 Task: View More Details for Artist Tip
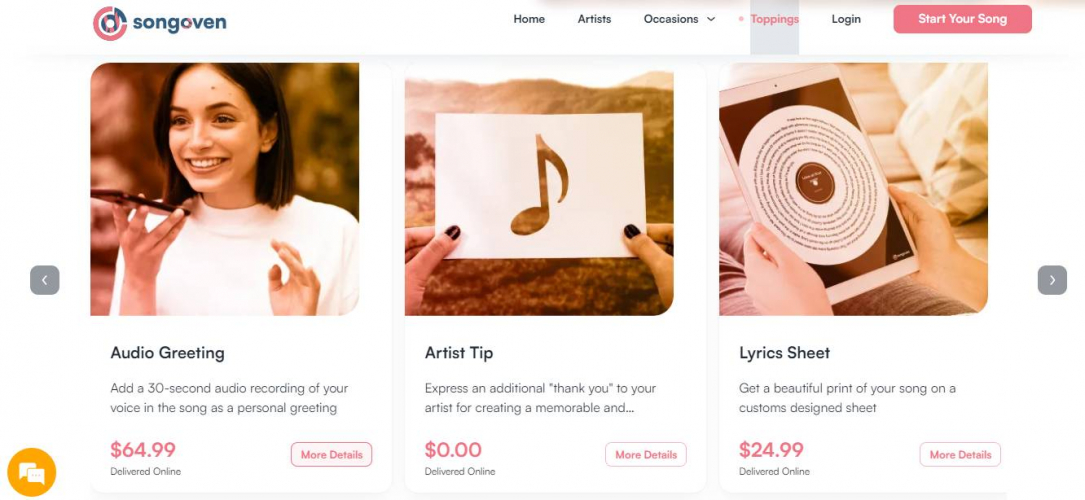pos(646,454)
